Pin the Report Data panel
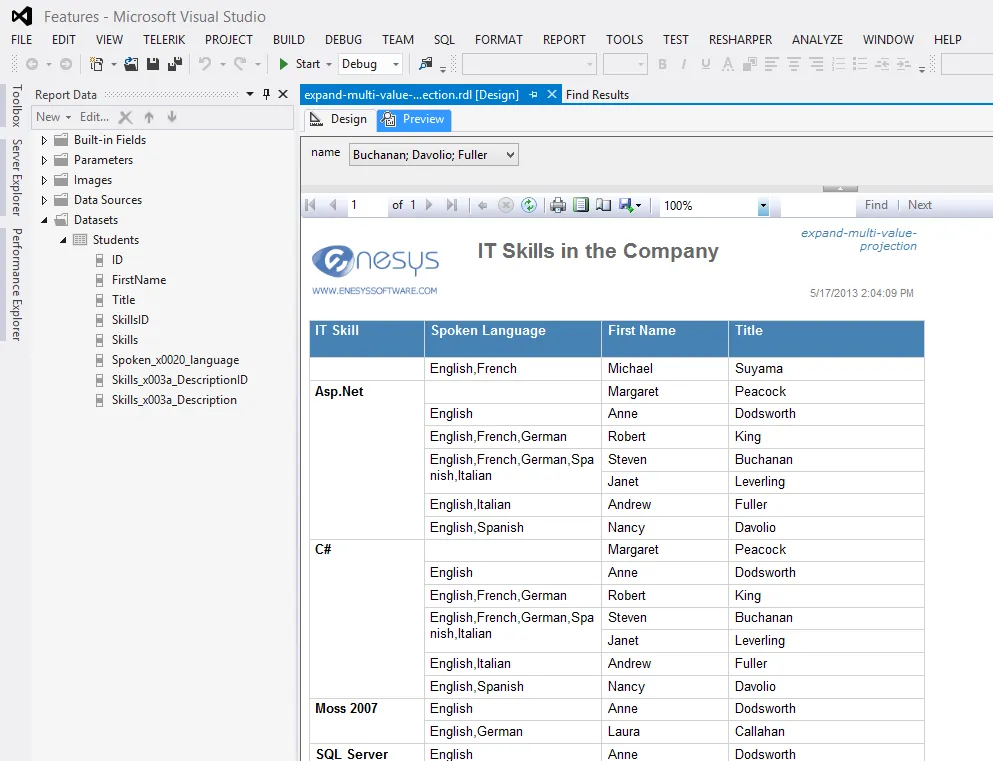 pos(267,94)
